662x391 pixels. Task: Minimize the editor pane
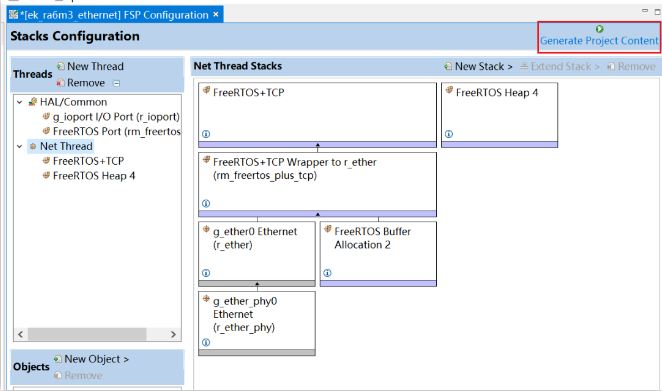tap(645, 11)
